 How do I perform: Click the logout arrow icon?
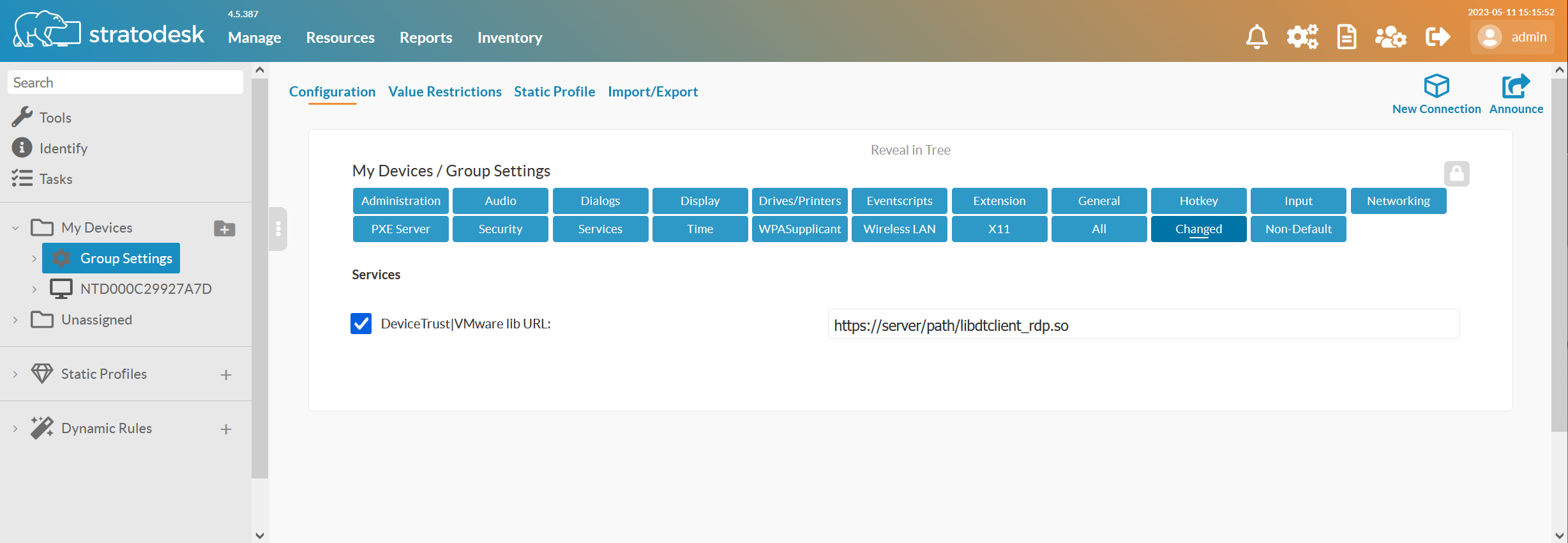click(1437, 37)
